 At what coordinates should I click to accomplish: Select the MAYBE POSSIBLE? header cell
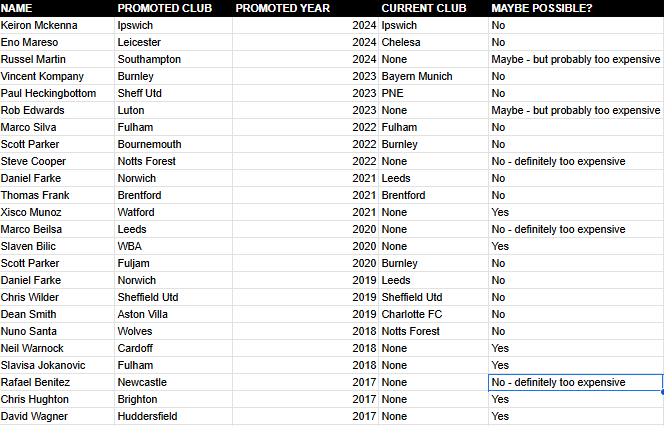click(576, 8)
